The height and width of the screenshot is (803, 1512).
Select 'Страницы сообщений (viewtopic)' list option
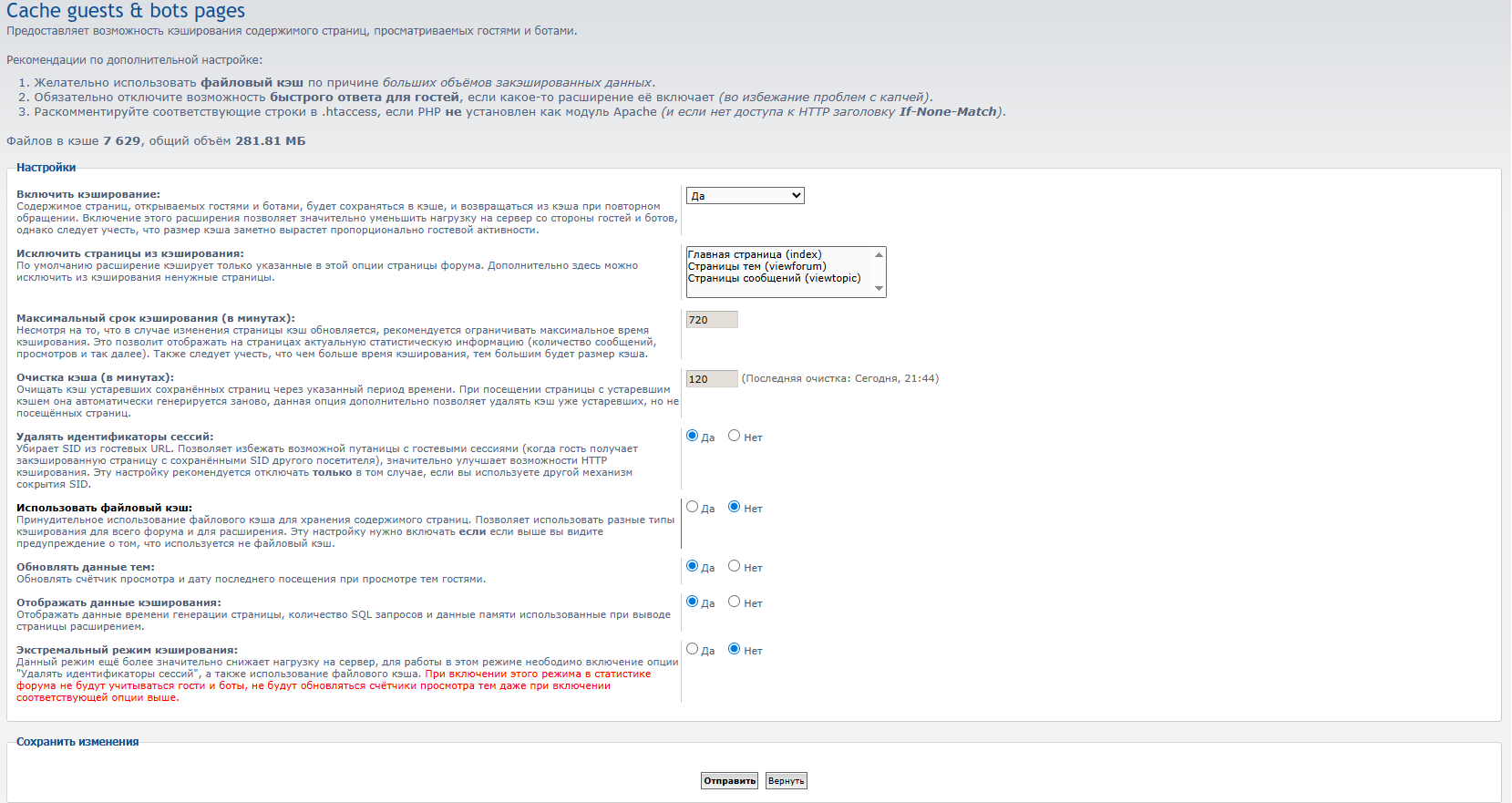coord(774,279)
